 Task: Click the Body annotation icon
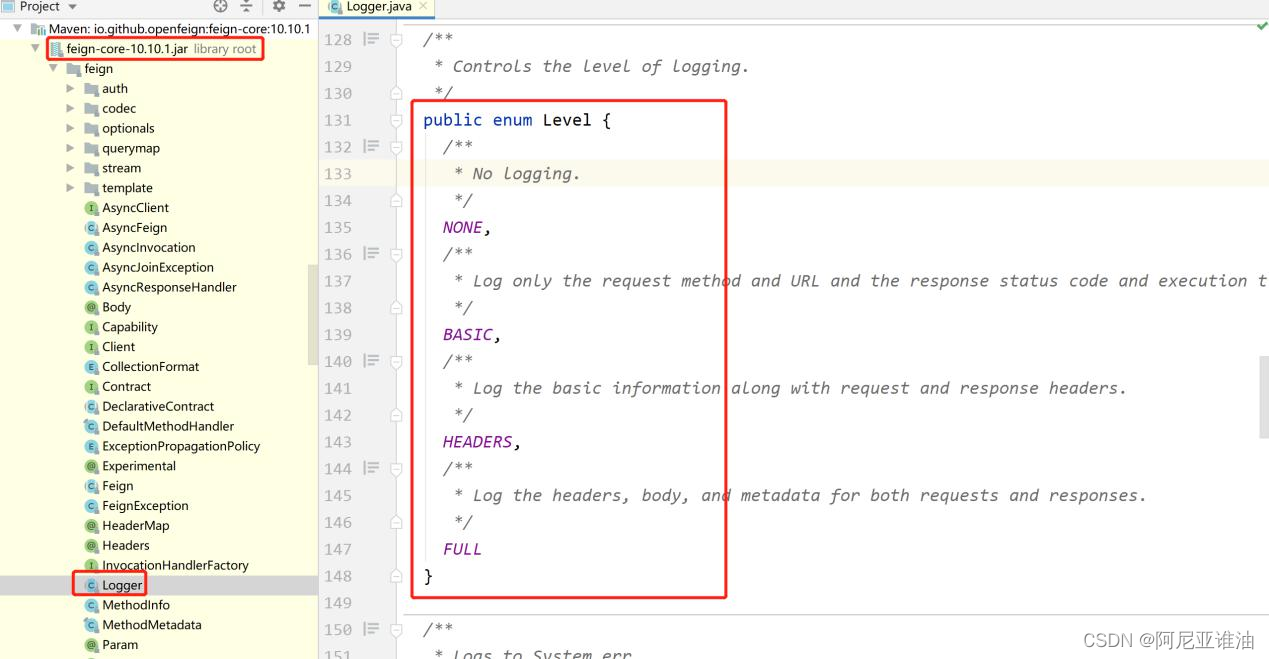pos(92,307)
